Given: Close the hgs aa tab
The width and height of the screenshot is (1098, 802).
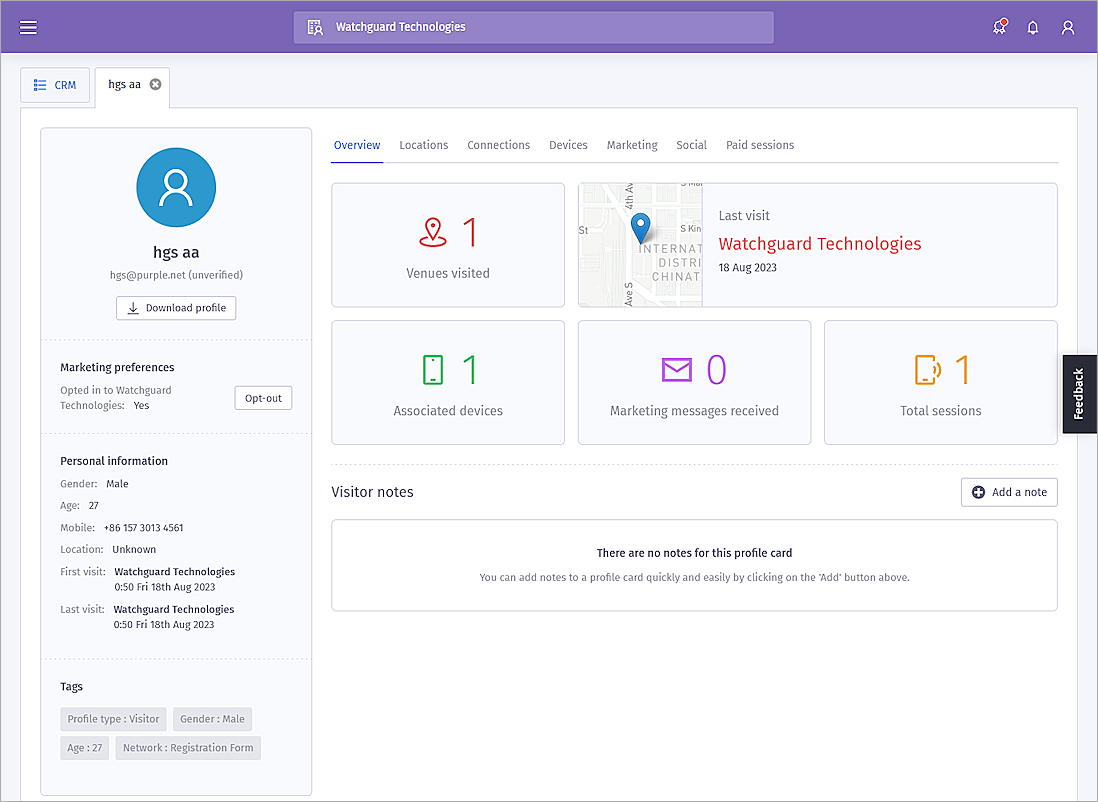Looking at the screenshot, I should click(x=155, y=85).
